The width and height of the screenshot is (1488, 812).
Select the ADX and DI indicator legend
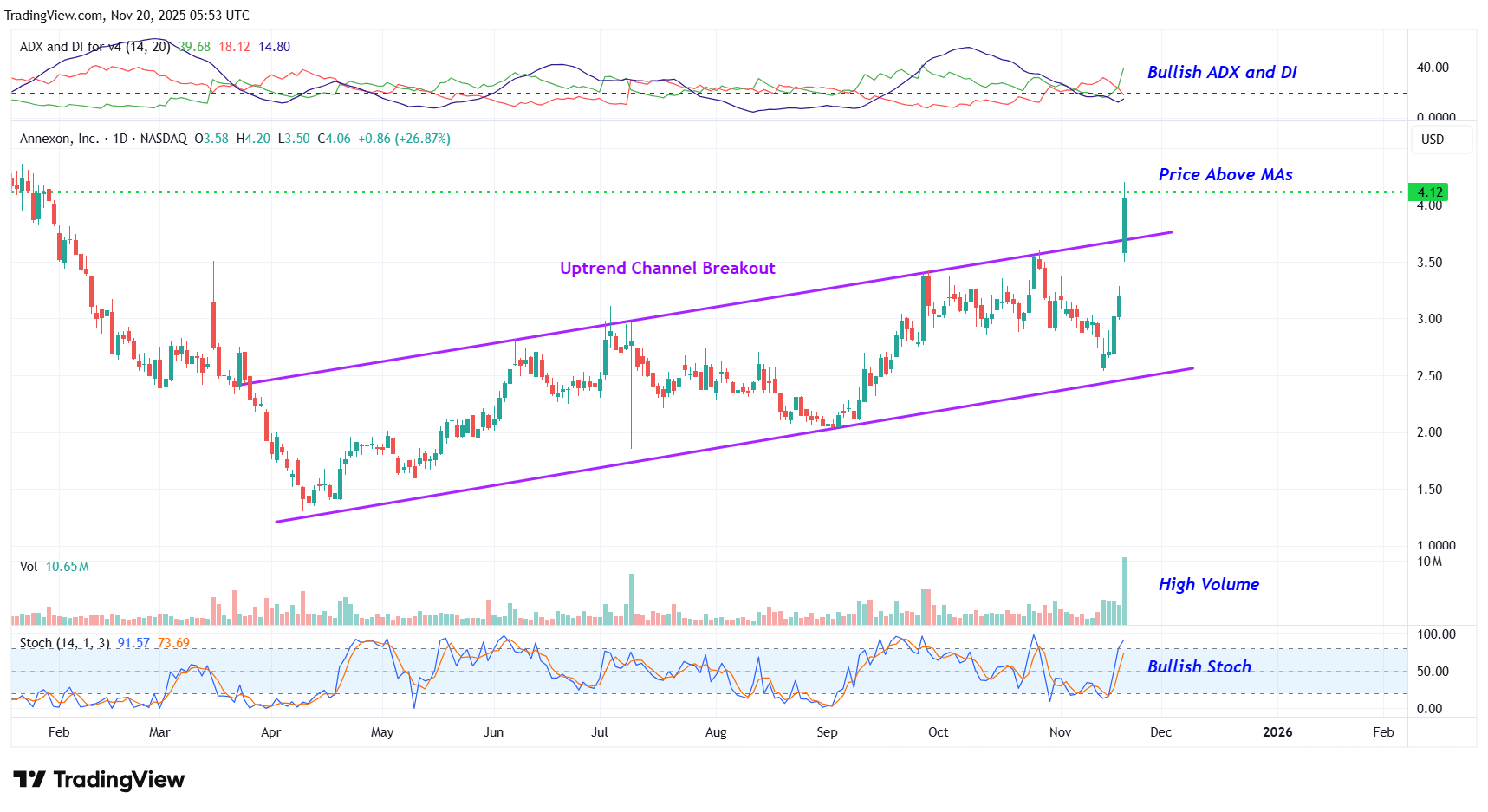tap(94, 47)
